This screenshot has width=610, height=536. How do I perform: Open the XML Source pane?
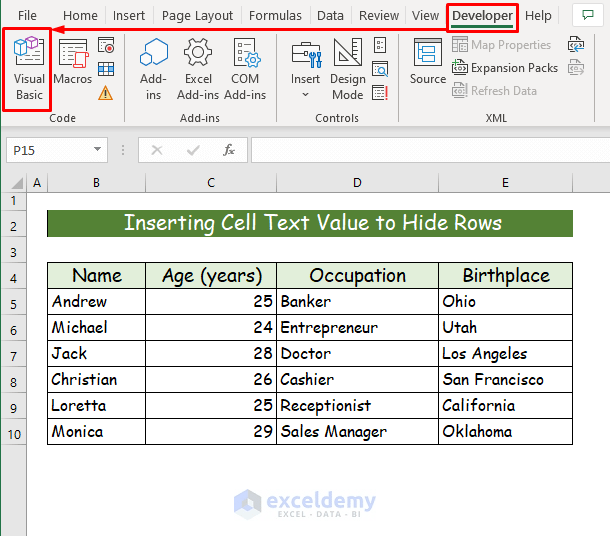coord(428,62)
